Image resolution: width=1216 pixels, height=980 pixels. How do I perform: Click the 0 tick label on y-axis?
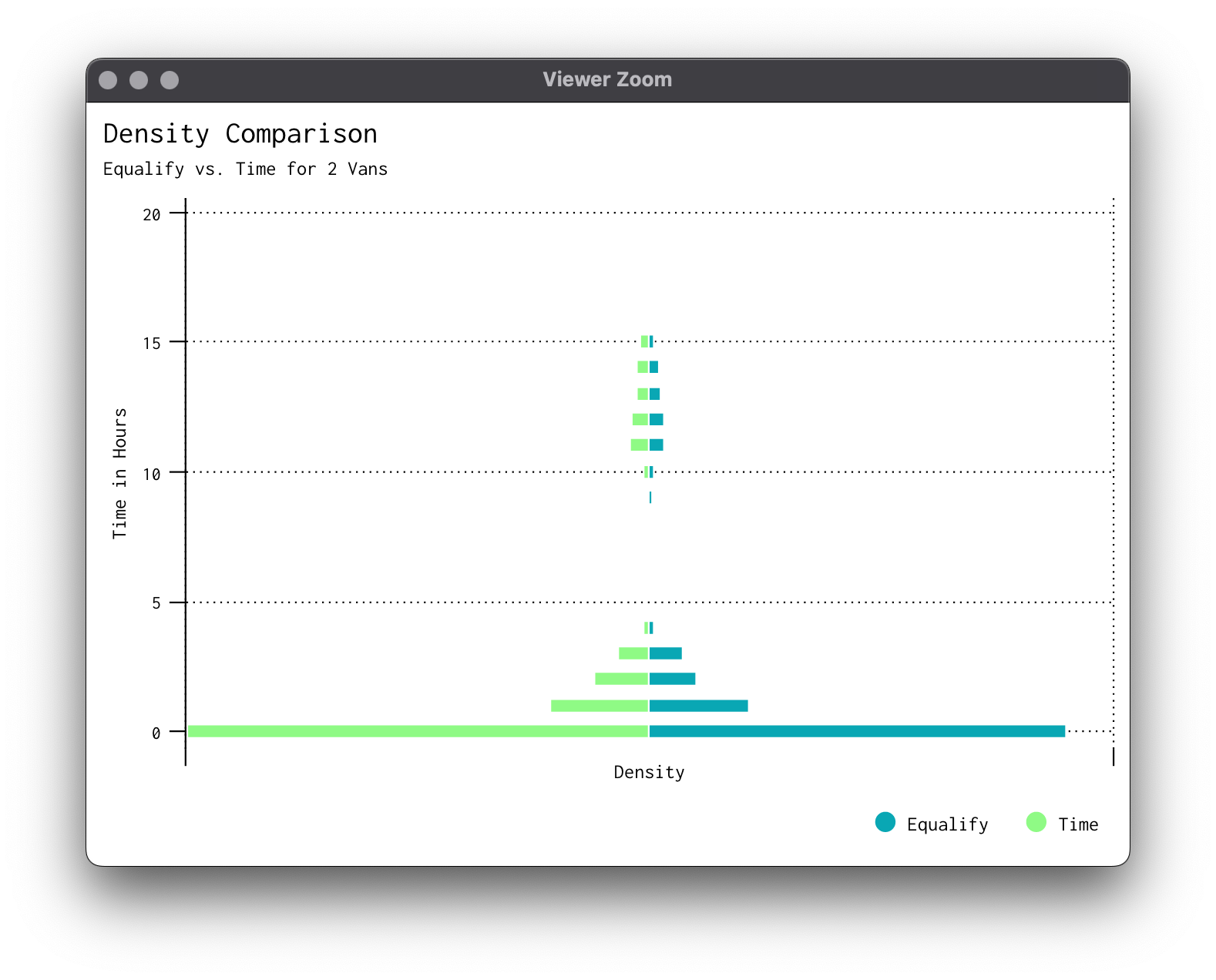156,733
